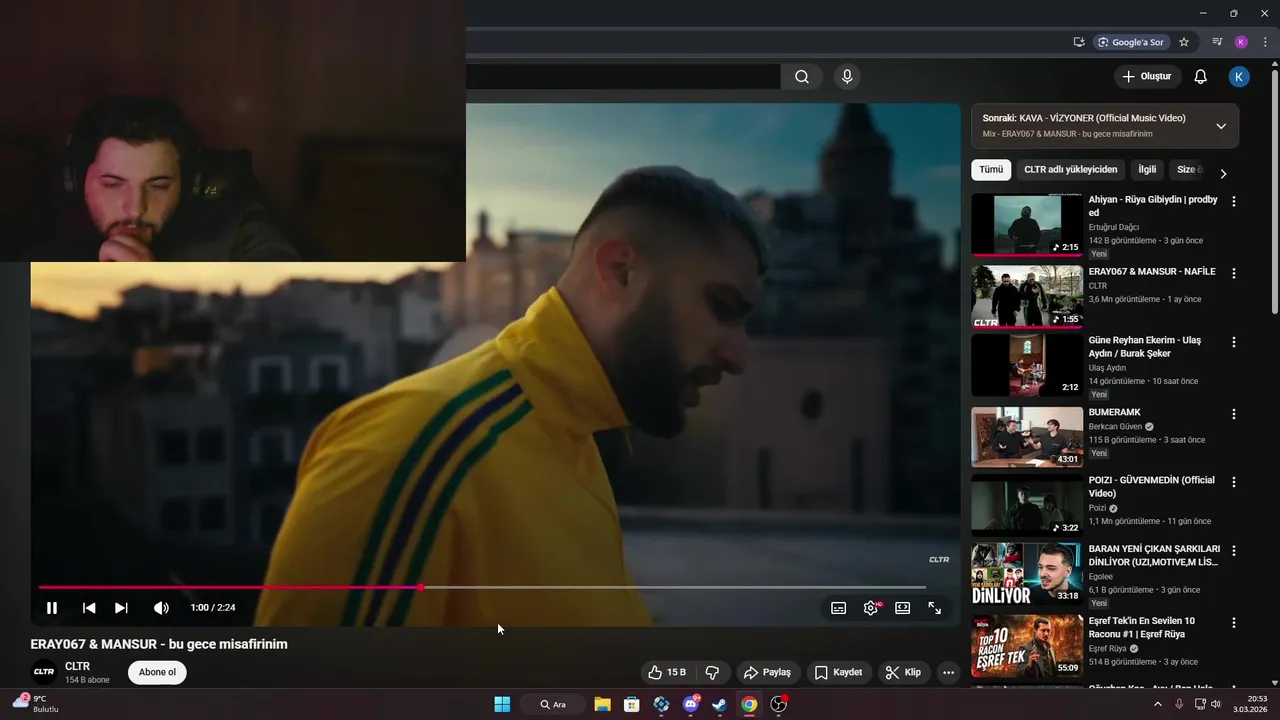Open options for the BUMERAMK video
This screenshot has height=720, width=1280.
1234,414
